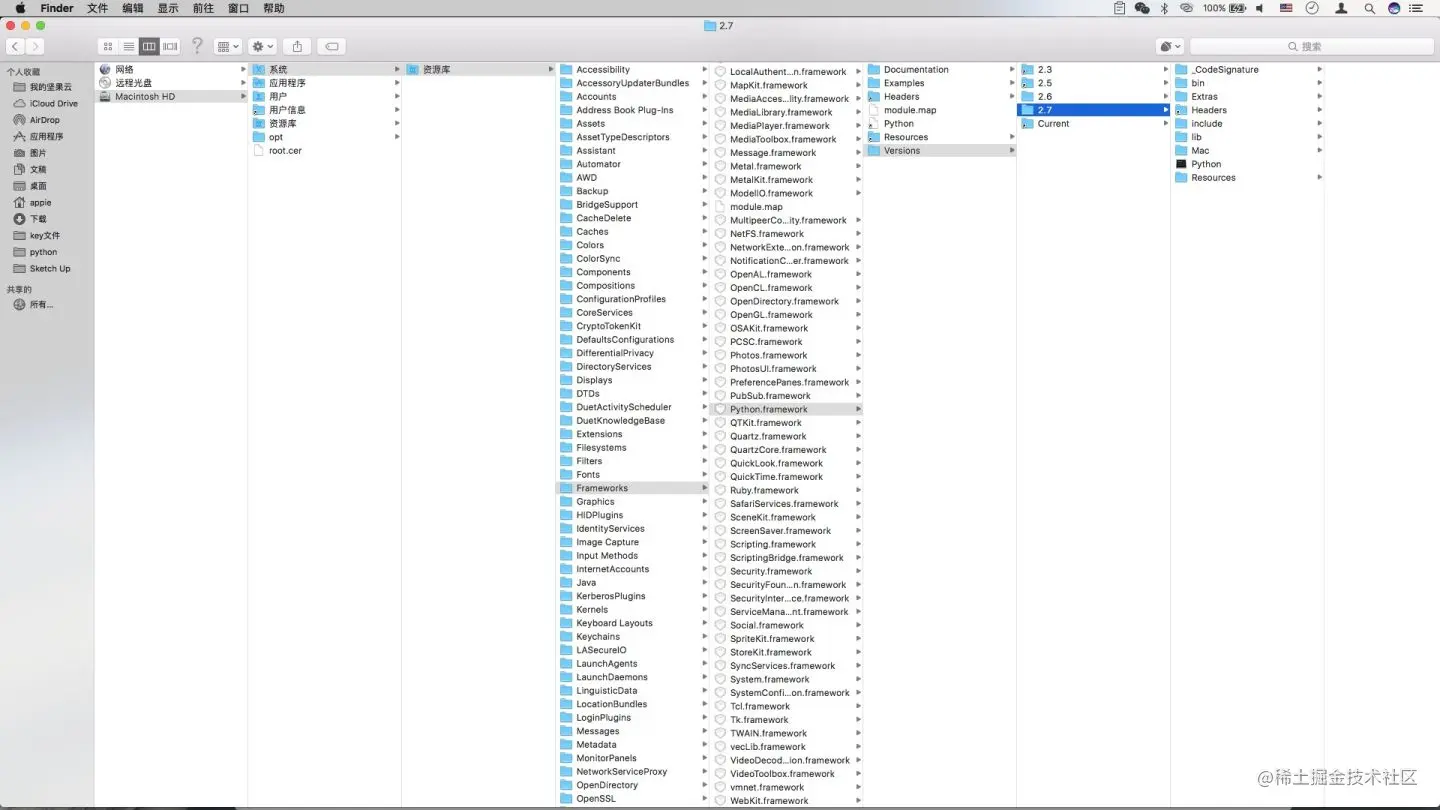Expand the CoreServices folder arrow
This screenshot has width=1440, height=810.
pyautogui.click(x=704, y=313)
